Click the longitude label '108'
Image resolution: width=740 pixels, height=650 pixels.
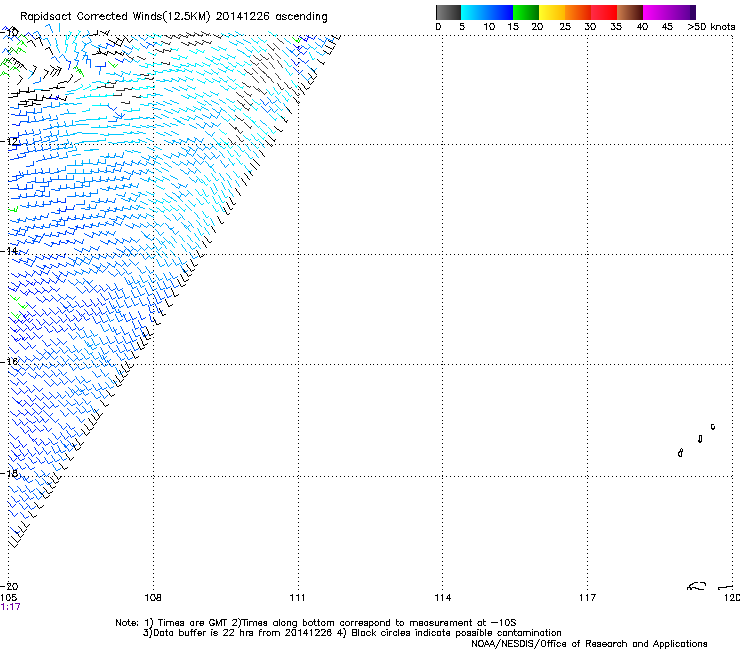click(153, 598)
